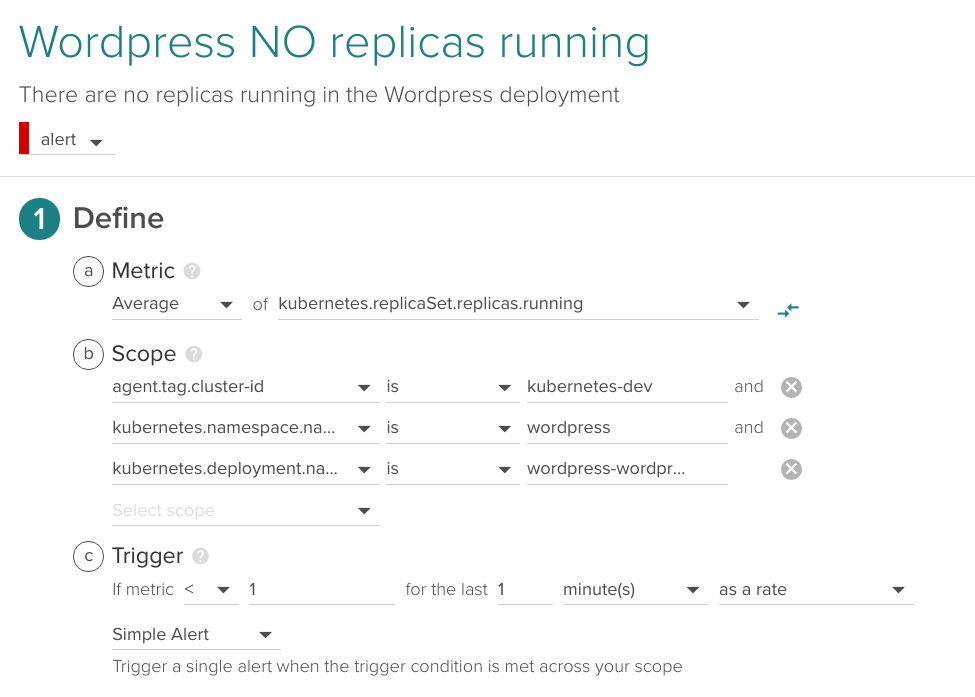Click the compare metrics arrows icon
The width and height of the screenshot is (975, 697).
(x=788, y=310)
